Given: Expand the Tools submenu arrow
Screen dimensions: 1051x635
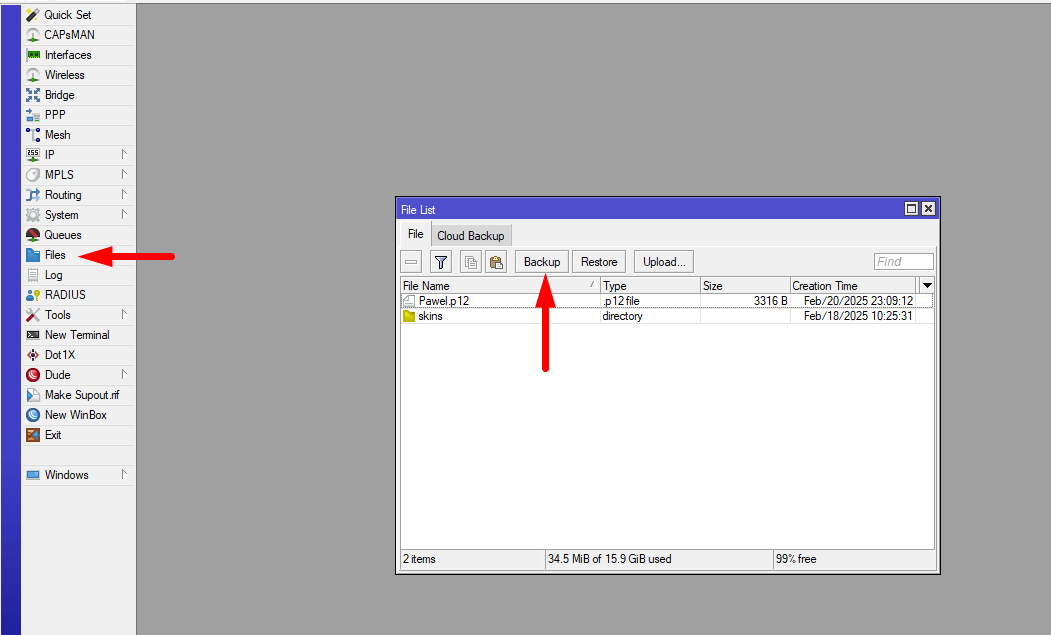Looking at the screenshot, I should (124, 314).
